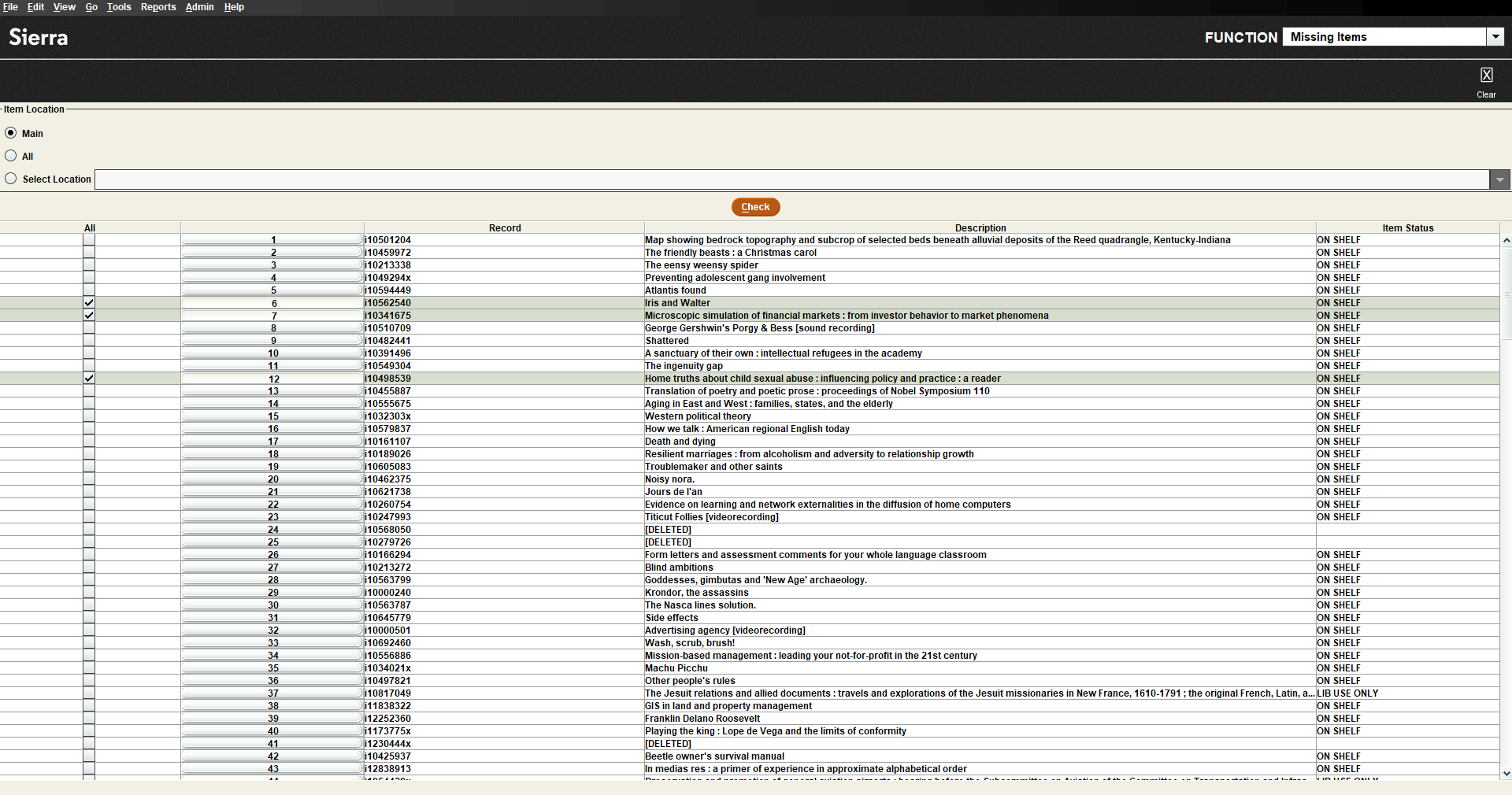Screen dimensions: 1512x795
Task: Uncheck row 12 Home truths checkbox
Action: [x=89, y=379]
